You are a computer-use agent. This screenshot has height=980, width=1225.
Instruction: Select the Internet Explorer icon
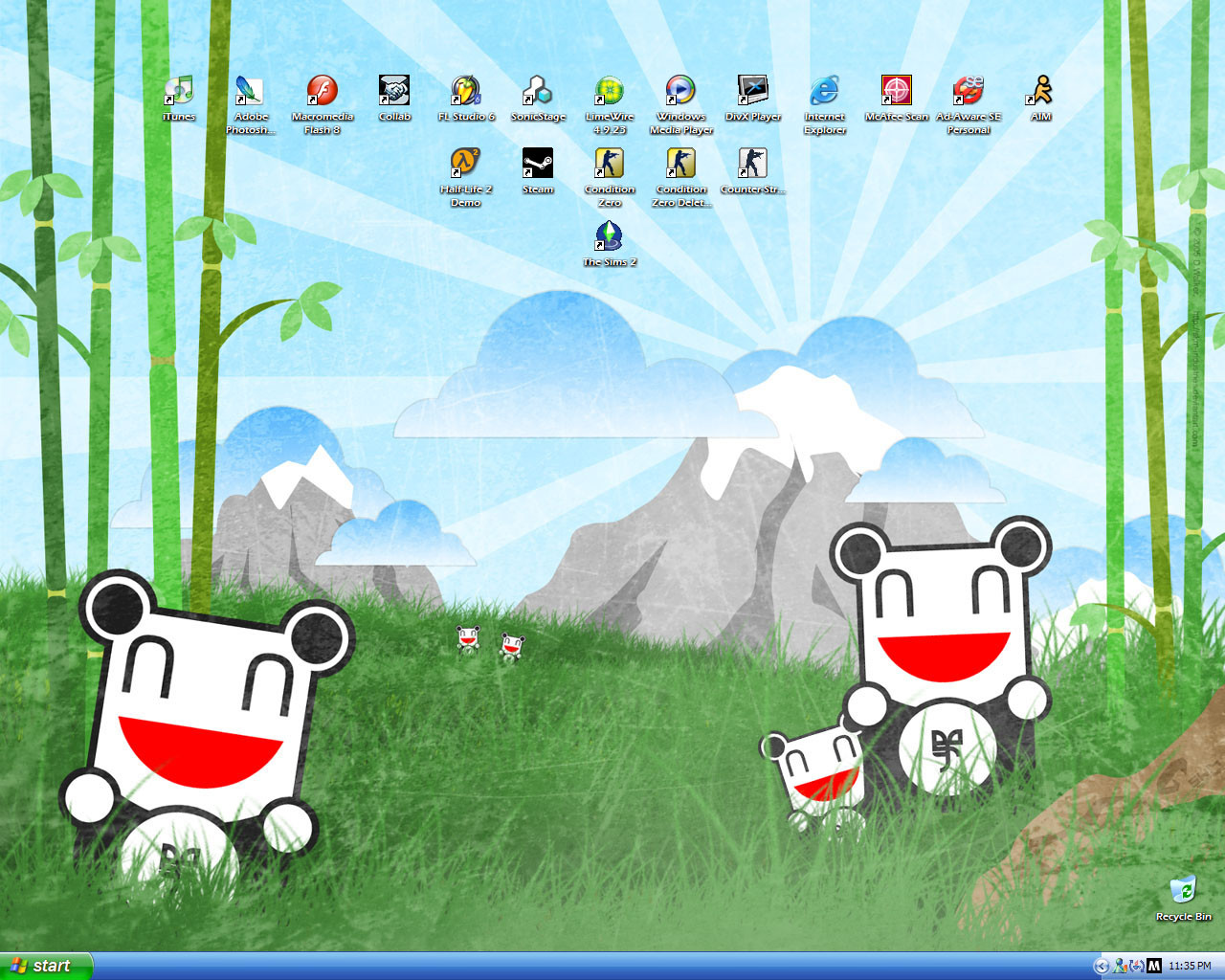coord(825,91)
